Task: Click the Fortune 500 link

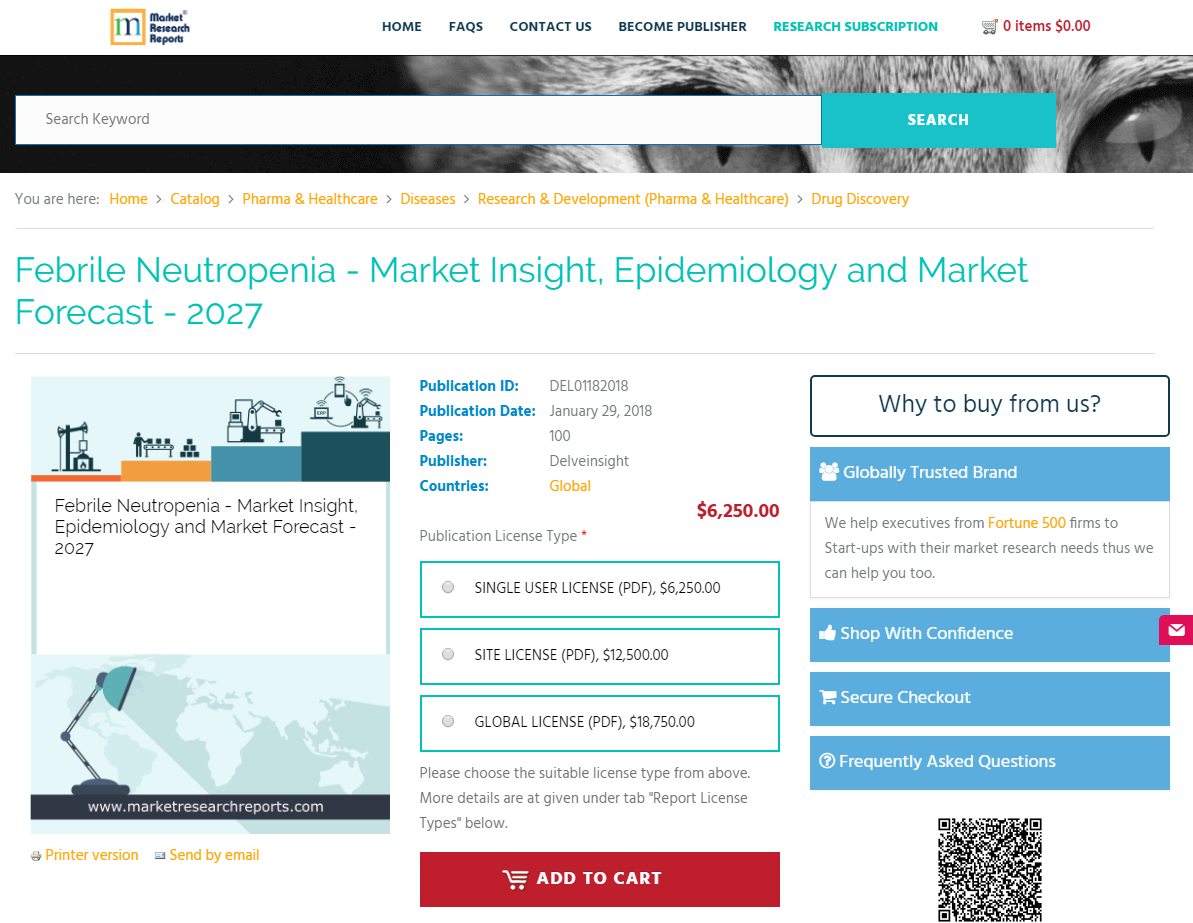Action: point(1026,523)
